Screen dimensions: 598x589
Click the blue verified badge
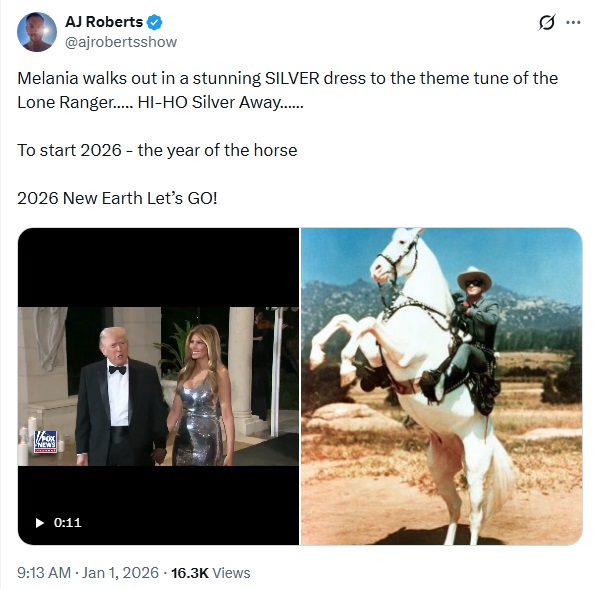[154, 22]
